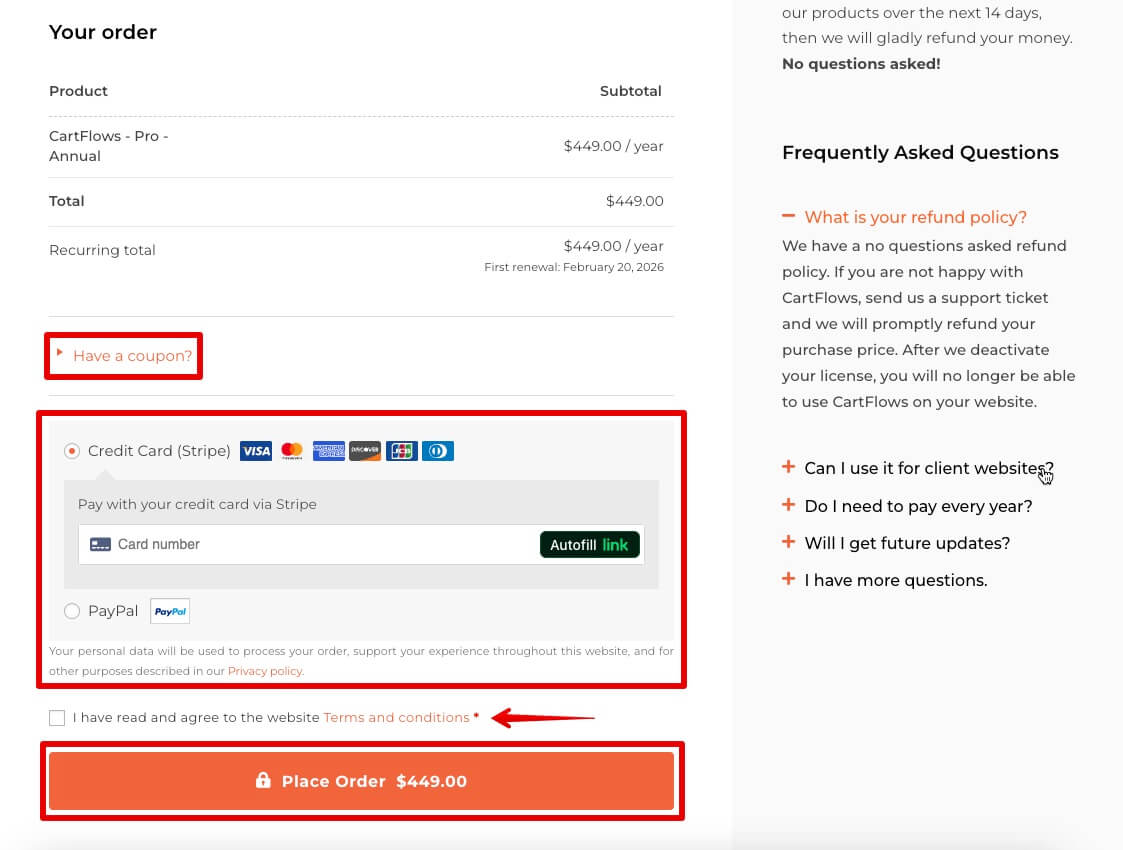Expand Do I need to pay every year

coord(917,506)
